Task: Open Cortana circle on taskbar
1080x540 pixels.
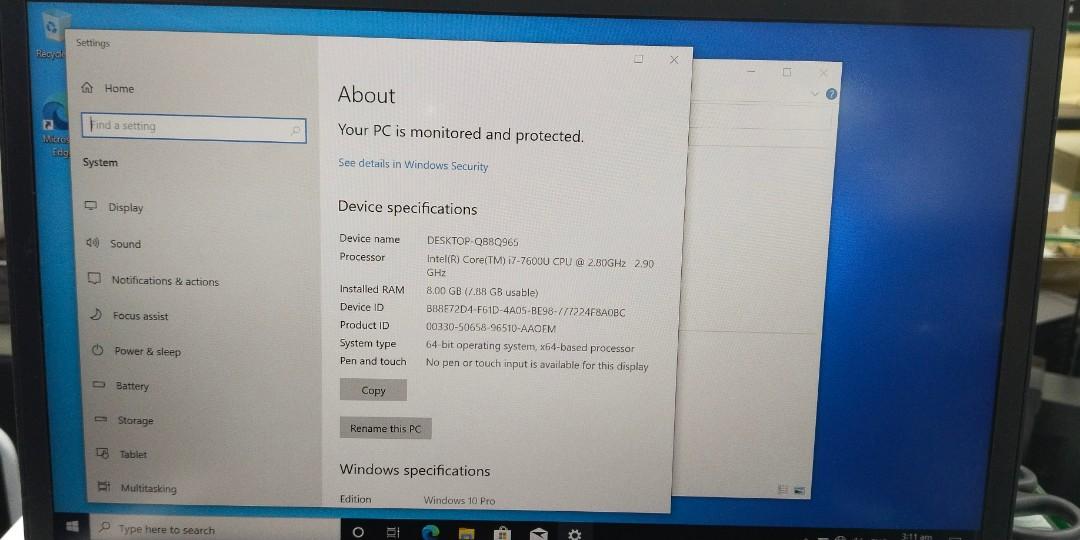Action: [357, 532]
